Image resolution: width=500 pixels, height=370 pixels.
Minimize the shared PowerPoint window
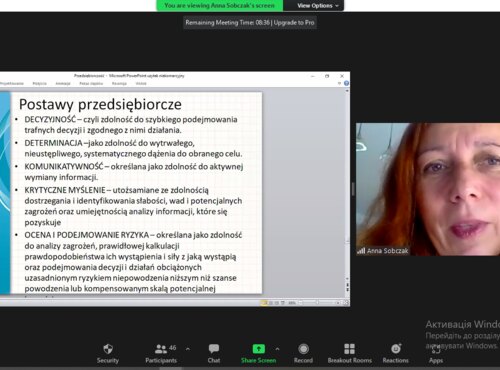(x=313, y=76)
